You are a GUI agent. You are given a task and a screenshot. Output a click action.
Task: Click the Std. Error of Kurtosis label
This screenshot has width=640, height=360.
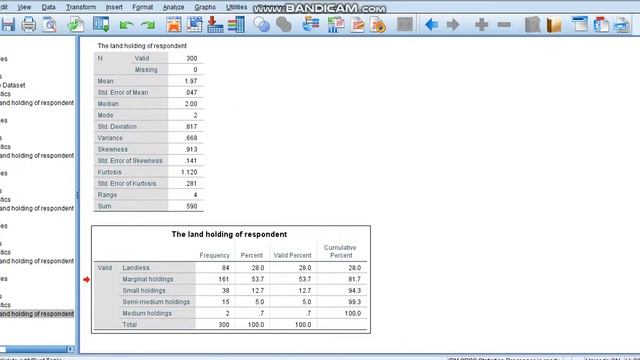[x=127, y=184]
